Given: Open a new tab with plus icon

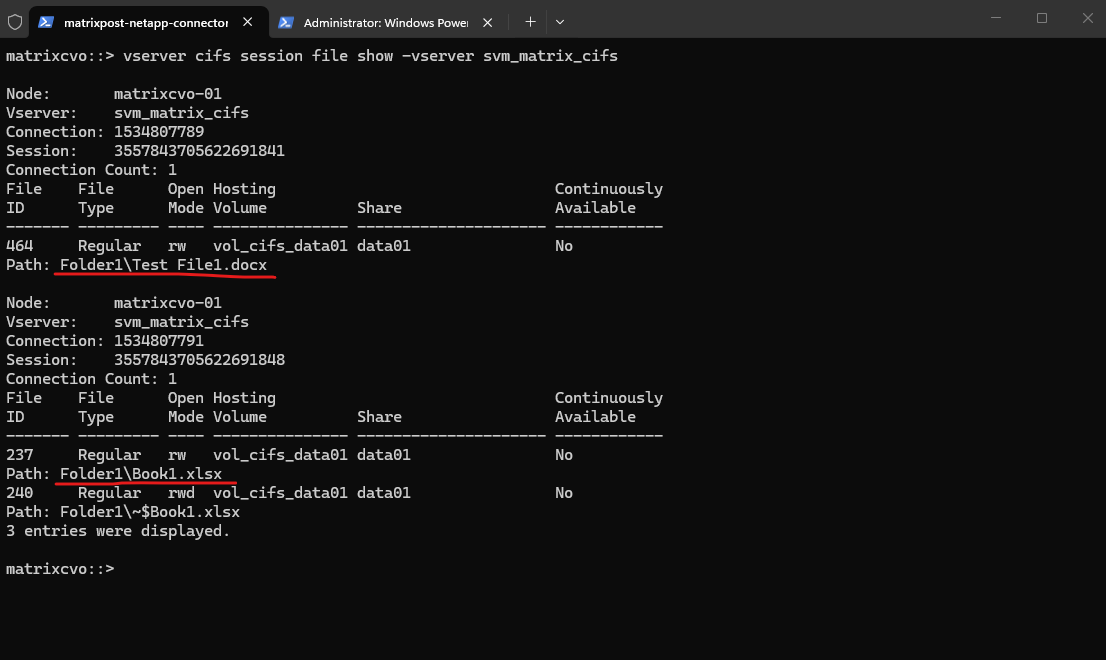Looking at the screenshot, I should click(x=530, y=21).
